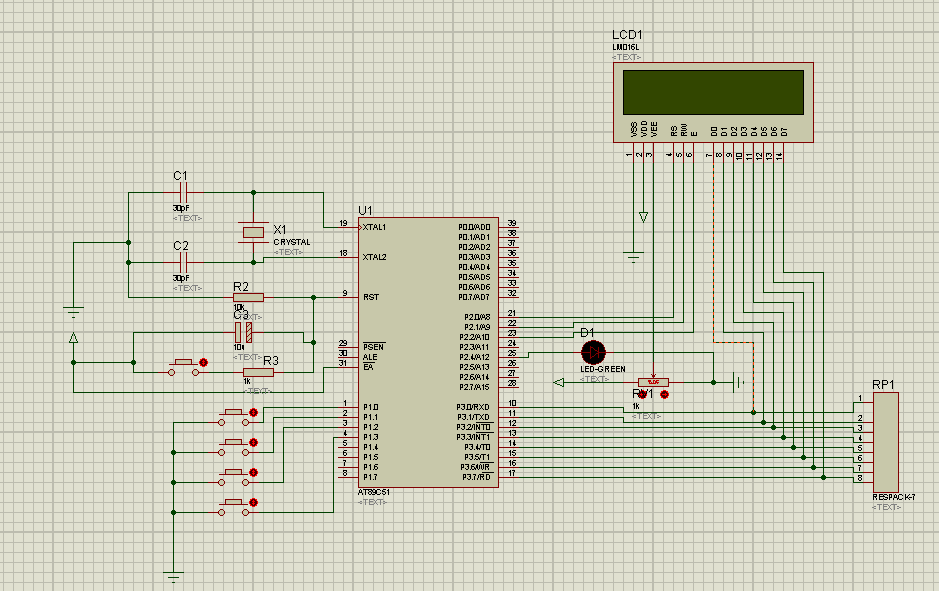Click the P3.1/TXD pin label

click(474, 417)
